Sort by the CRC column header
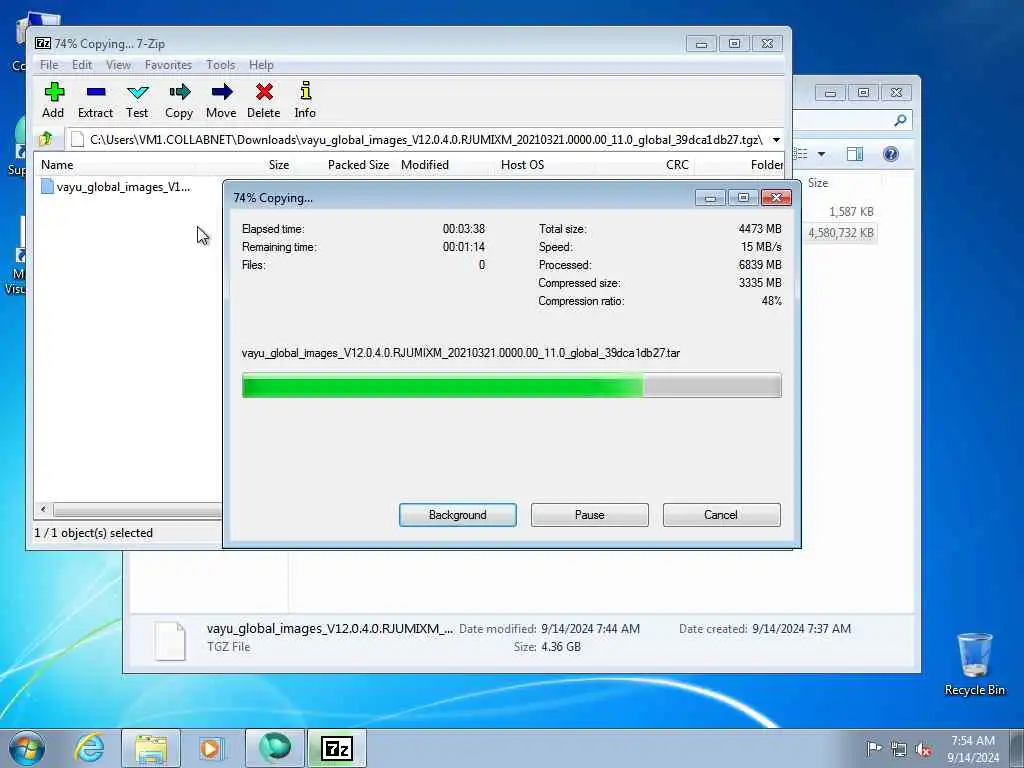The width and height of the screenshot is (1024, 768). 677,165
